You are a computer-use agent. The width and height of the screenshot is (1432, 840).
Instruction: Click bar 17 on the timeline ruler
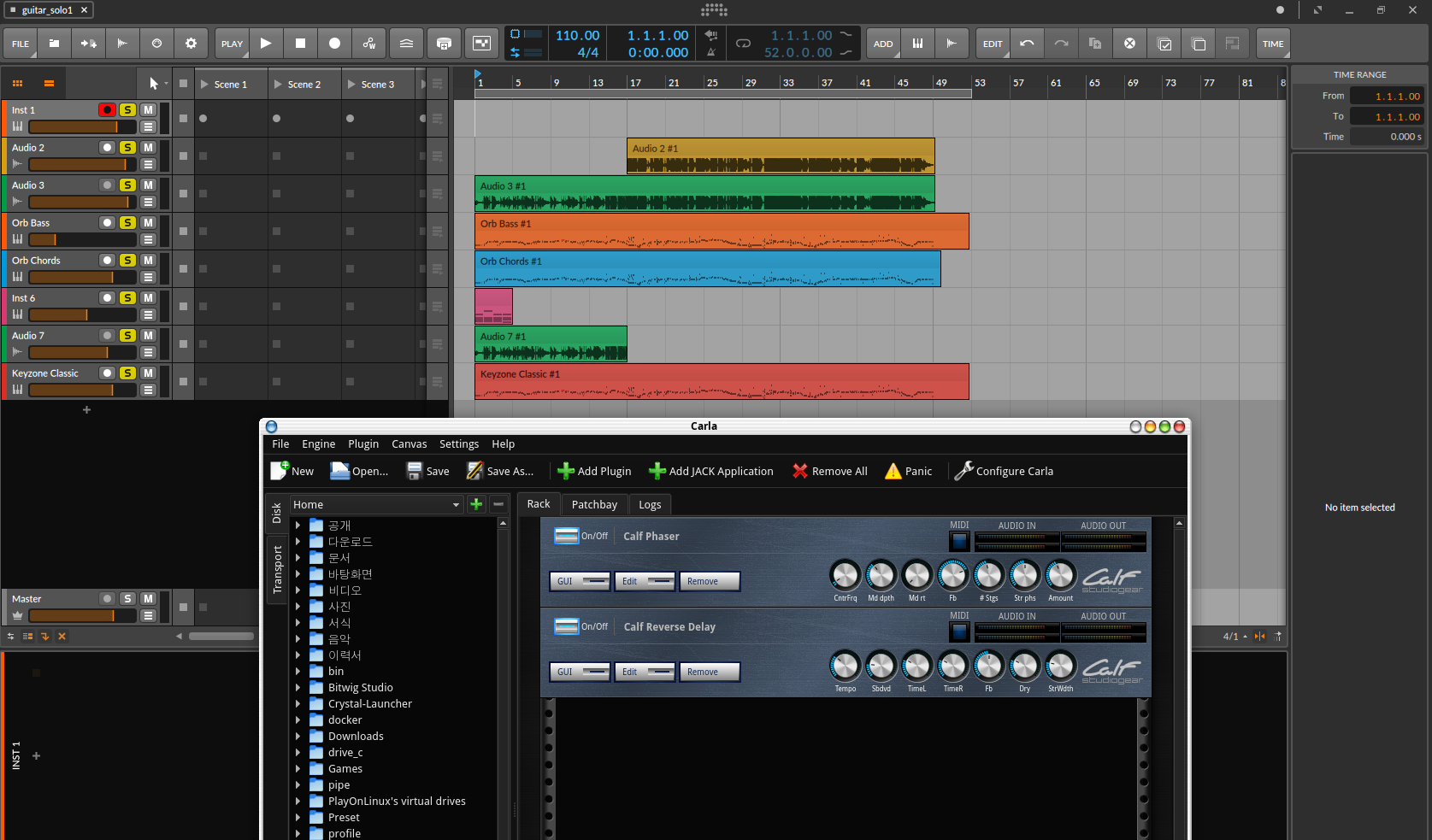pyautogui.click(x=635, y=83)
